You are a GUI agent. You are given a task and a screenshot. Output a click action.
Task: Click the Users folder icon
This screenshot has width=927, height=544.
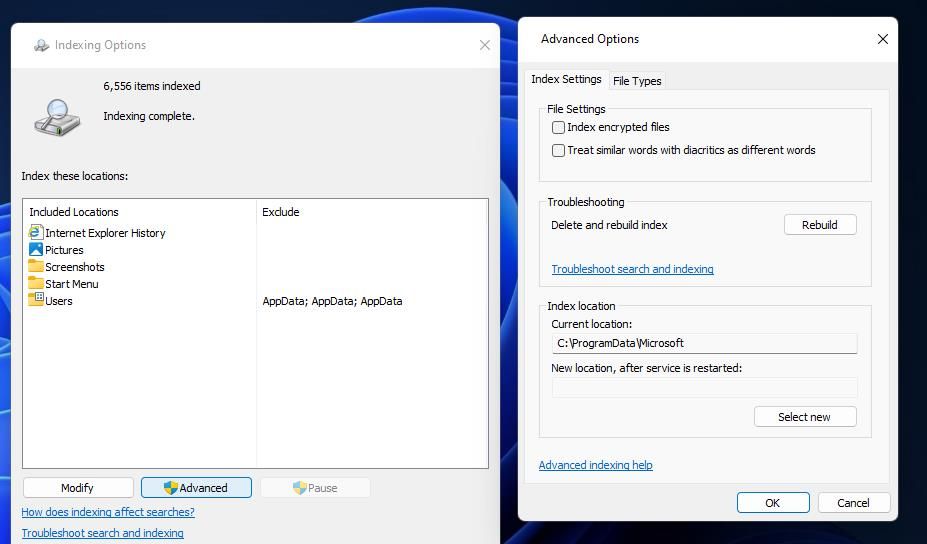click(35, 299)
